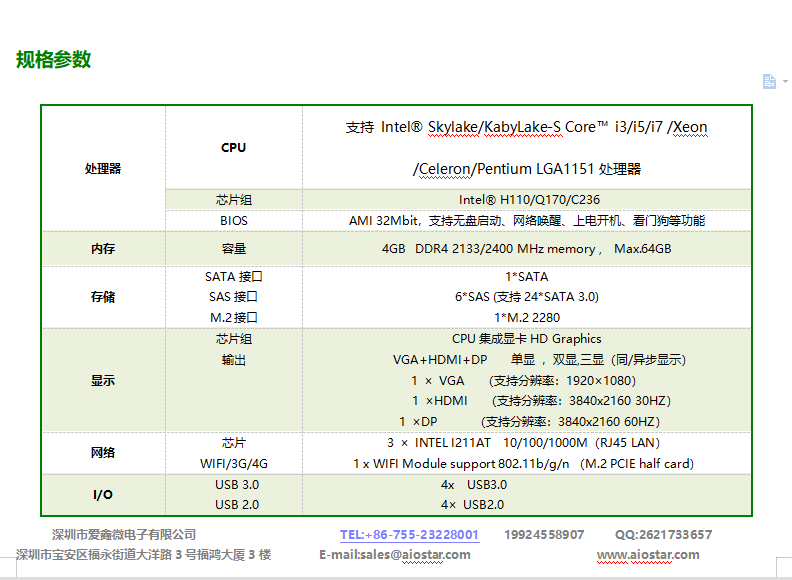The width and height of the screenshot is (792, 580).
Task: Open the TEL:+86-755-23228001 phone link
Action: pyautogui.click(x=409, y=535)
